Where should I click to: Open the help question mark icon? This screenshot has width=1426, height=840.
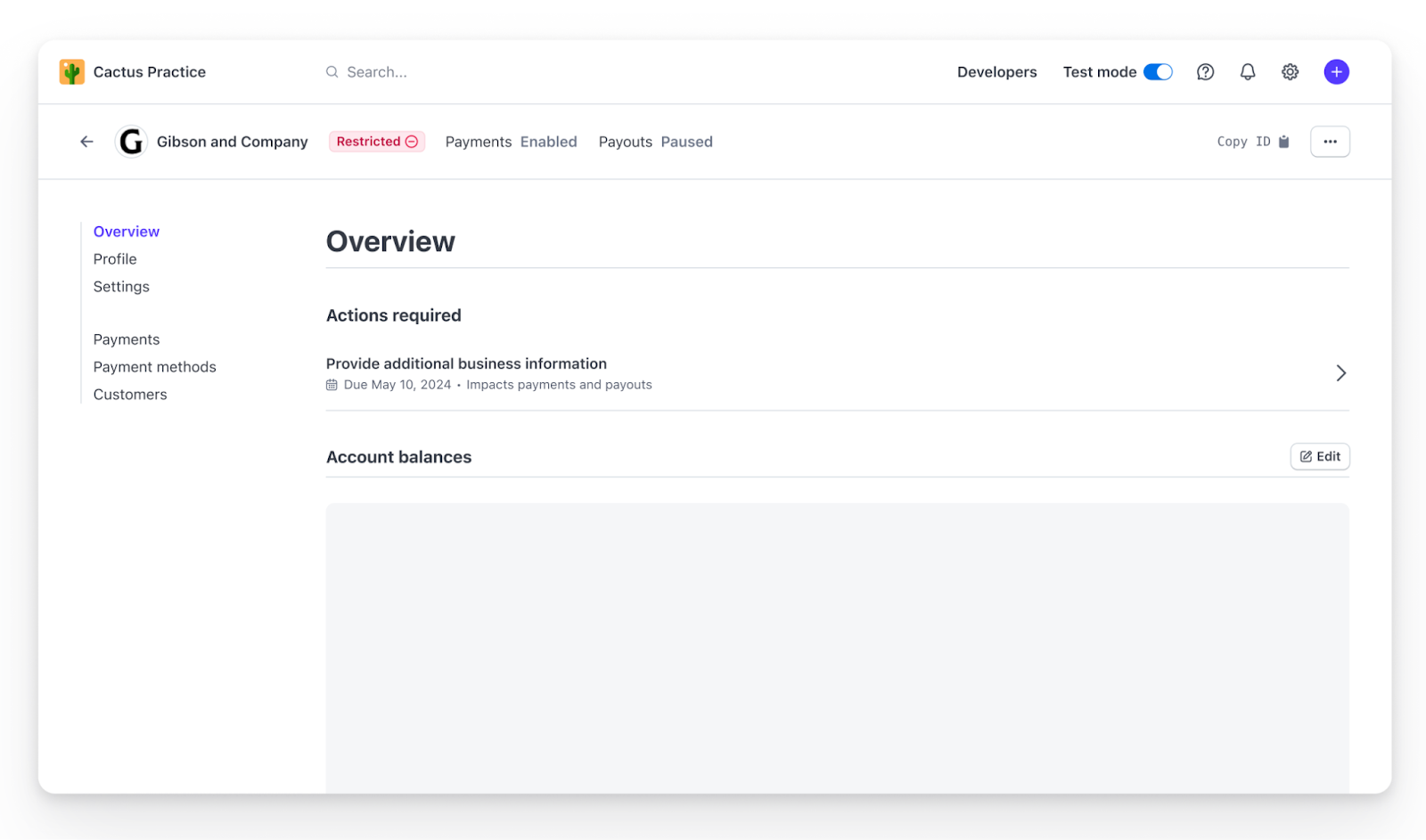[1205, 72]
